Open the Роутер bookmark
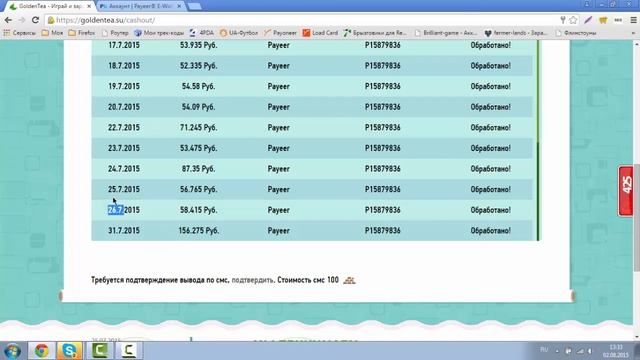 coord(115,33)
